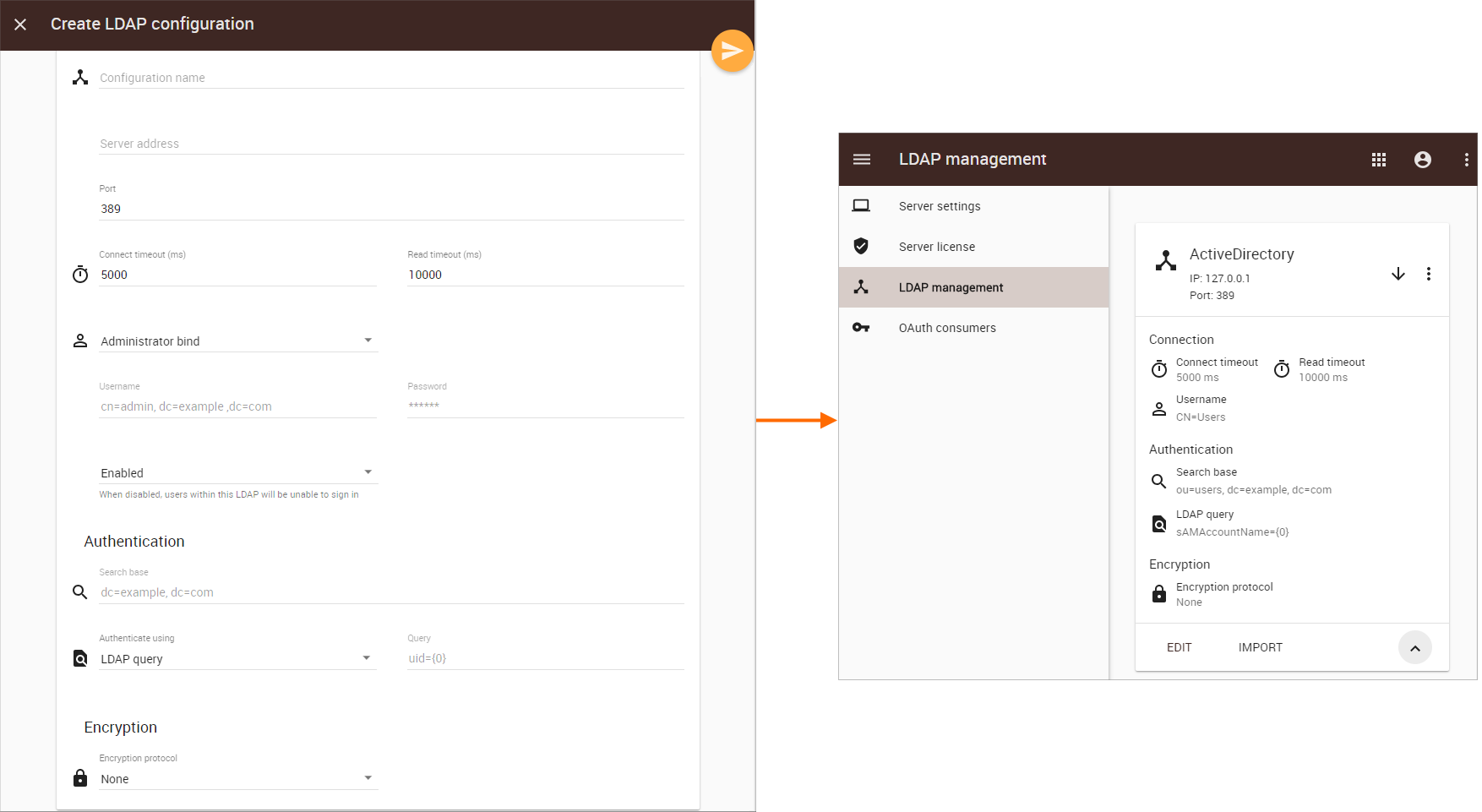Open the header vertical dots overflow menu
The image size is (1482, 812).
tap(1467, 160)
